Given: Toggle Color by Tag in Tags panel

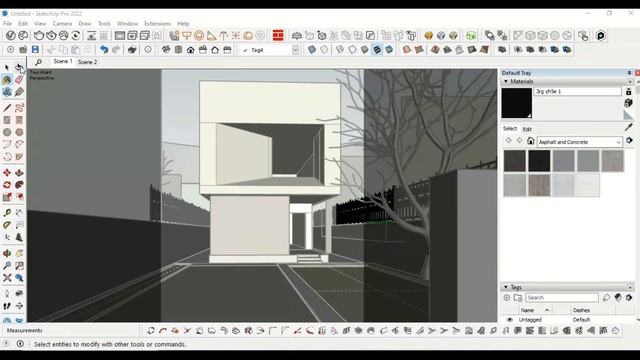Looking at the screenshot, I should (x=618, y=298).
